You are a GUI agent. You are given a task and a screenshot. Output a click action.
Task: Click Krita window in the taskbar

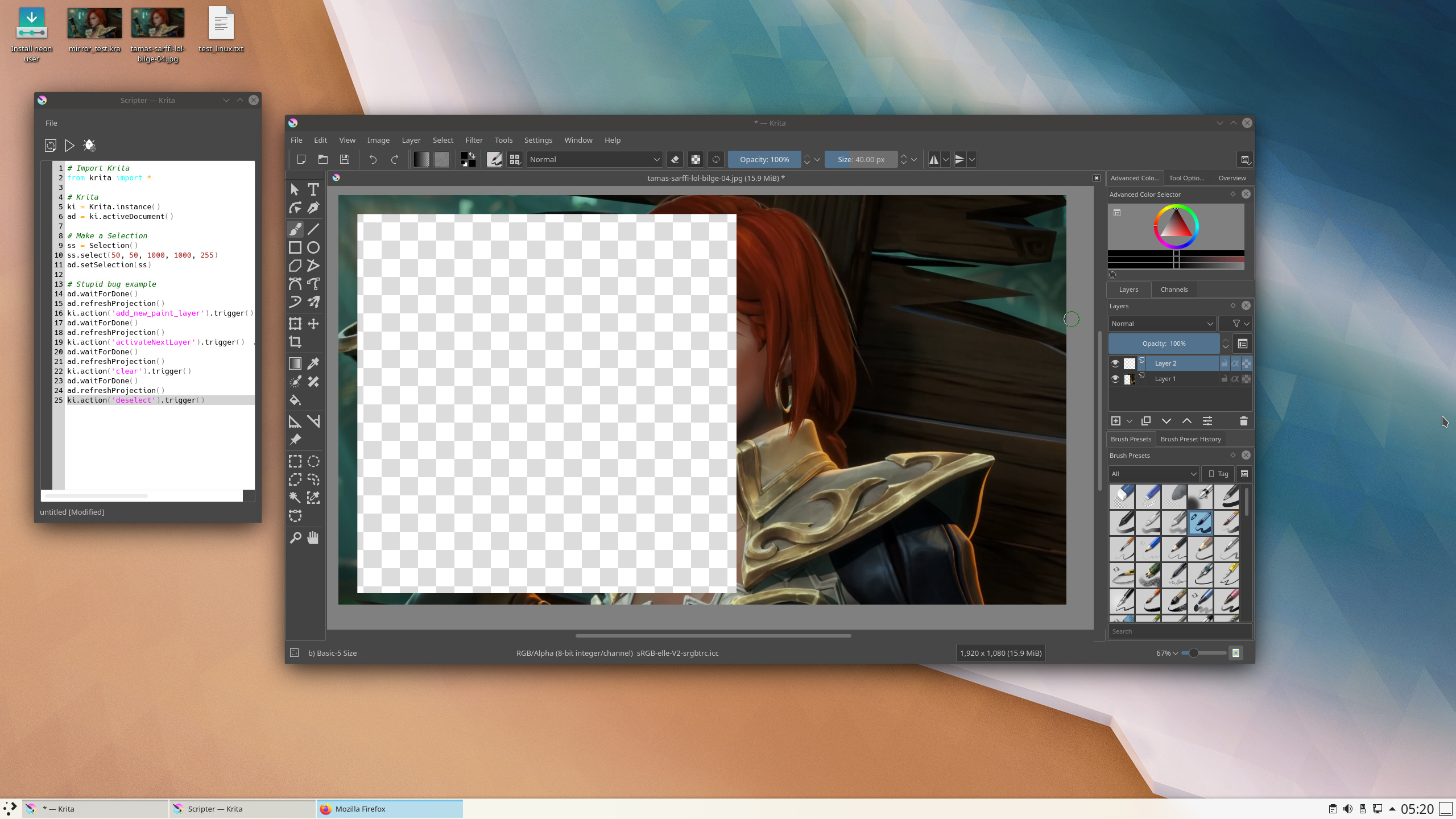click(96, 809)
